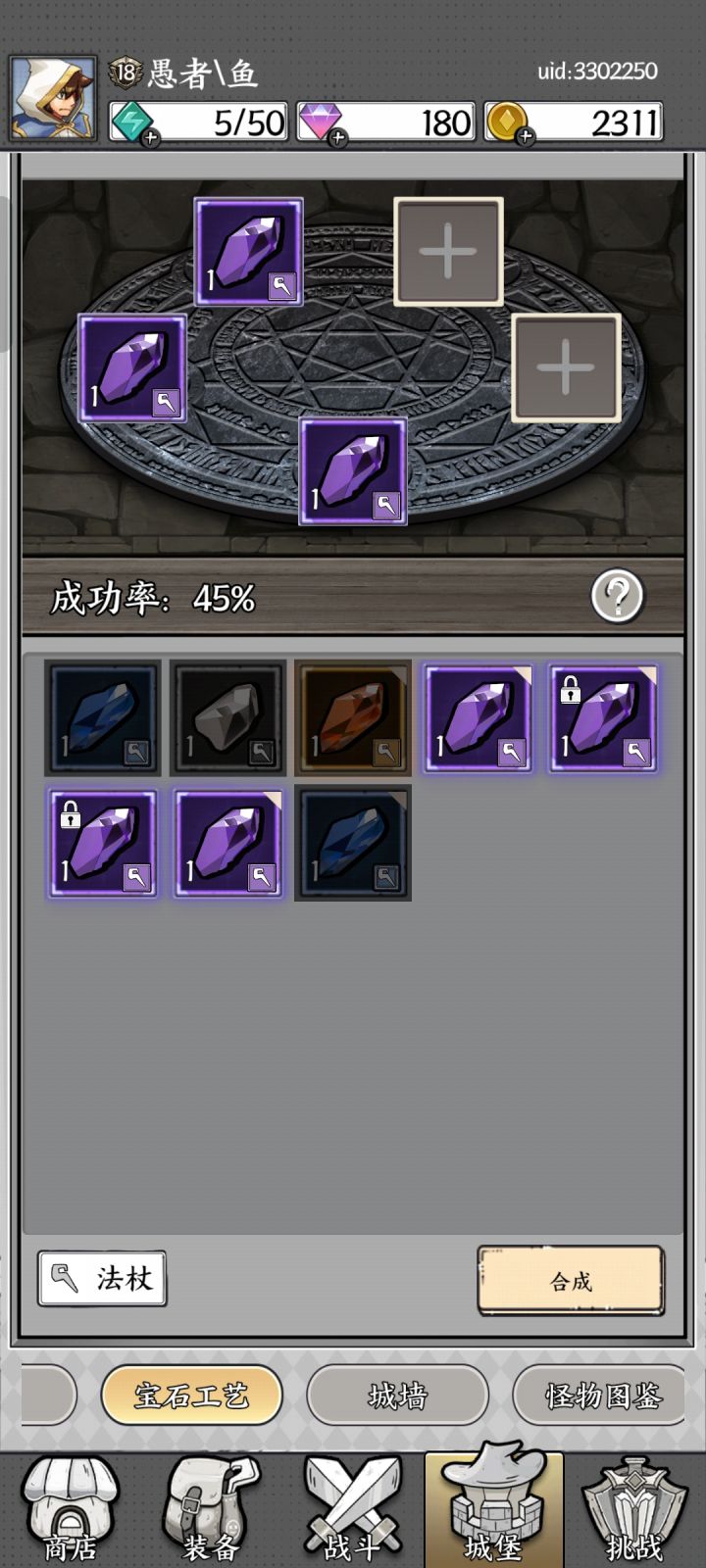Screen dimensions: 706x1568
Task: Add pink diamonds with the plus icon
Action: click(x=338, y=138)
